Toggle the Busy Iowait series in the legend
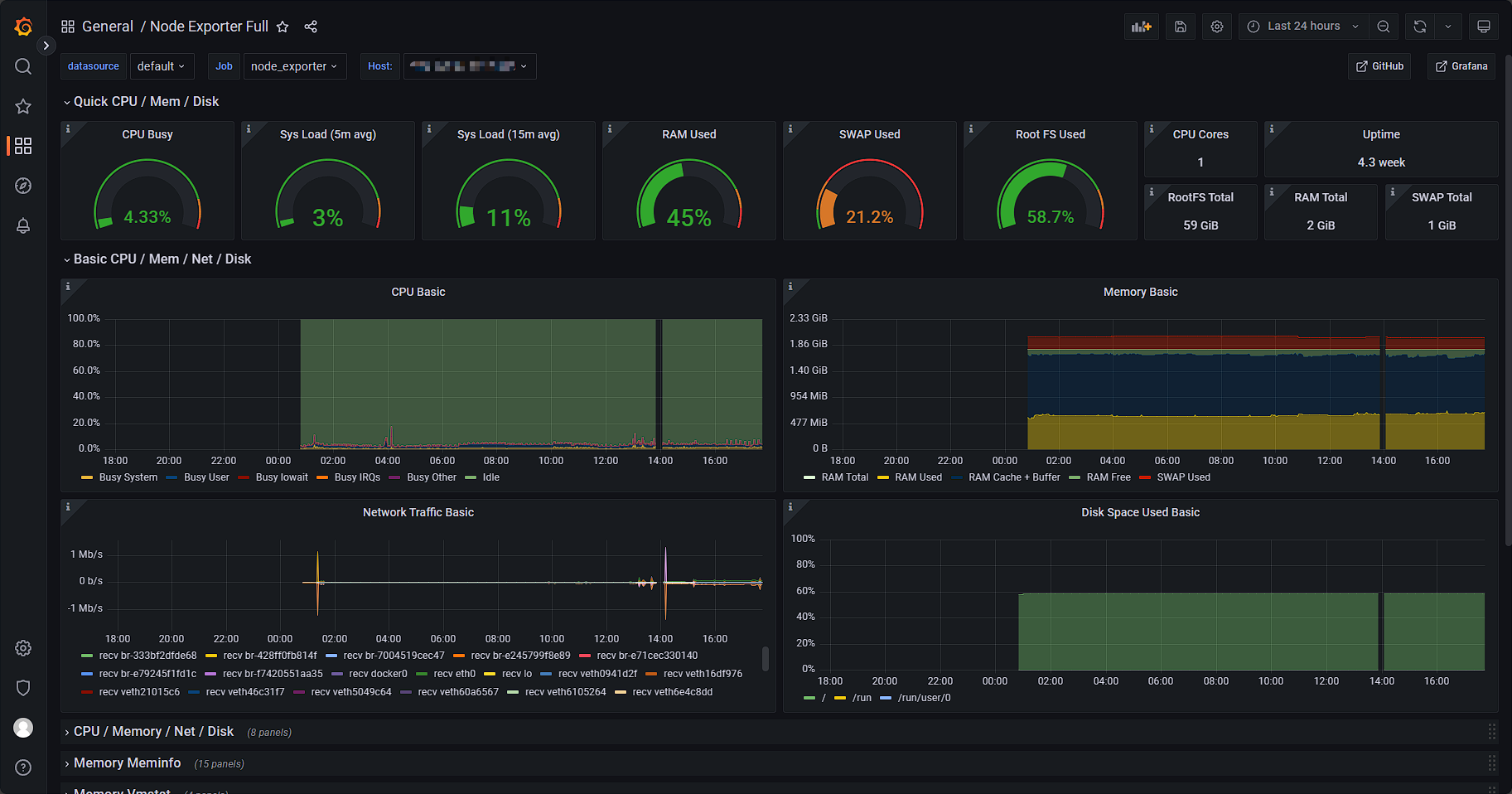The image size is (1512, 794). [x=282, y=477]
